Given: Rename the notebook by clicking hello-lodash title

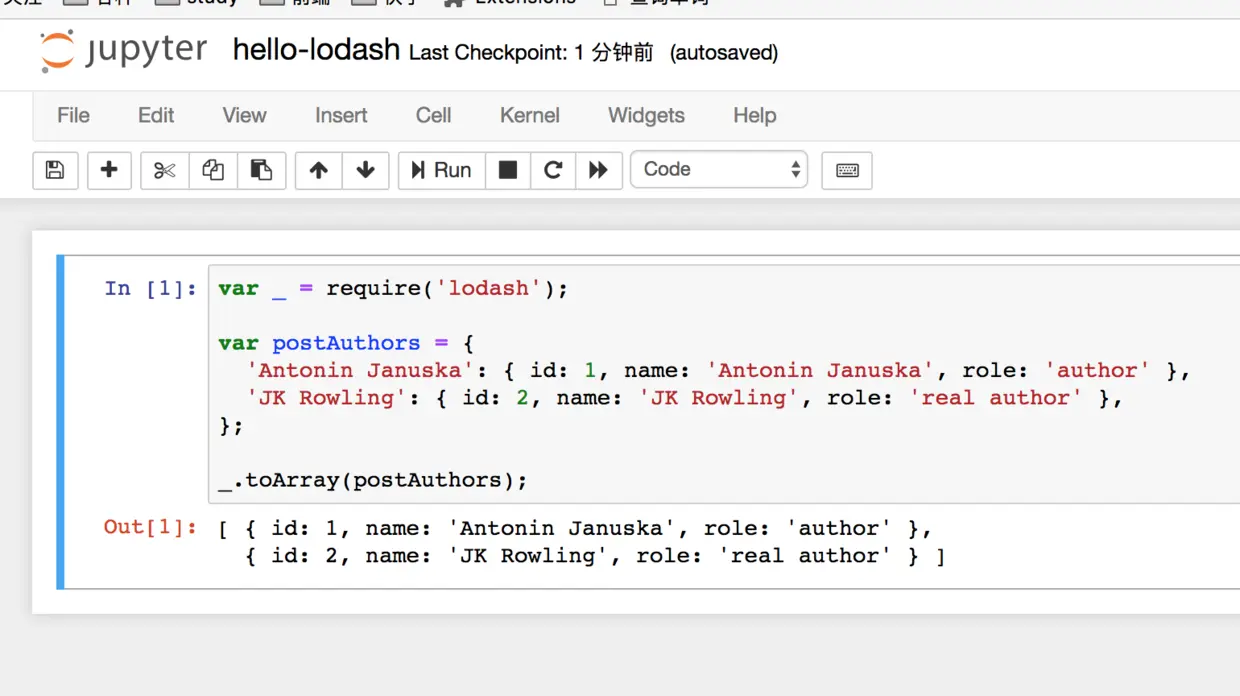Looking at the screenshot, I should click(x=315, y=50).
